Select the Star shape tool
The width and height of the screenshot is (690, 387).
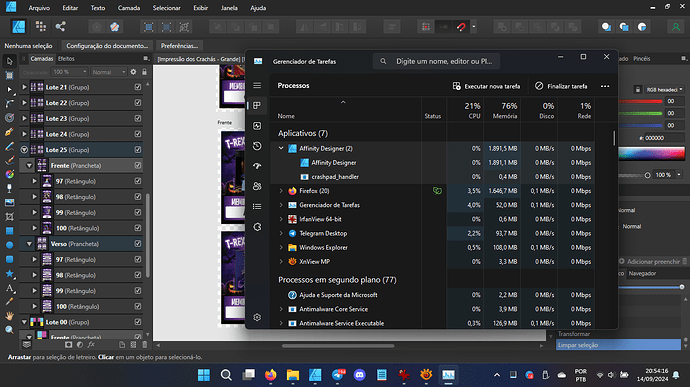[x=9, y=274]
